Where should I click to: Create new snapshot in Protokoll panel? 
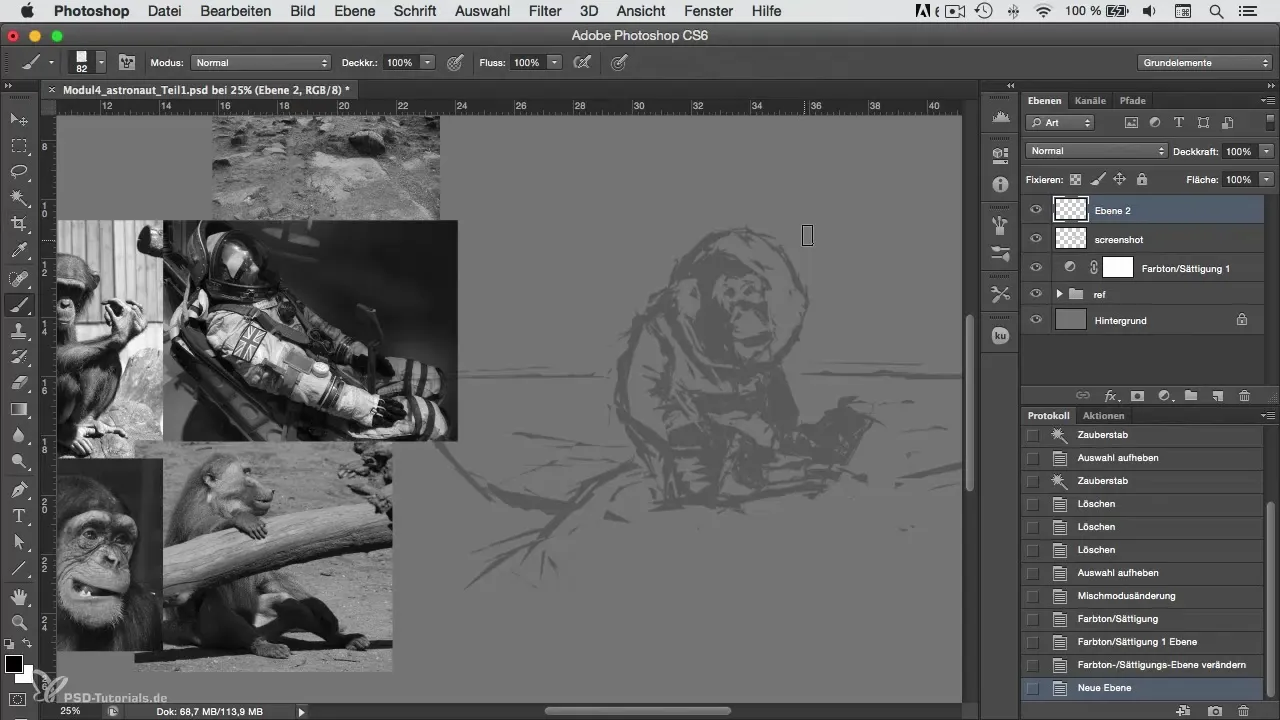(1215, 710)
